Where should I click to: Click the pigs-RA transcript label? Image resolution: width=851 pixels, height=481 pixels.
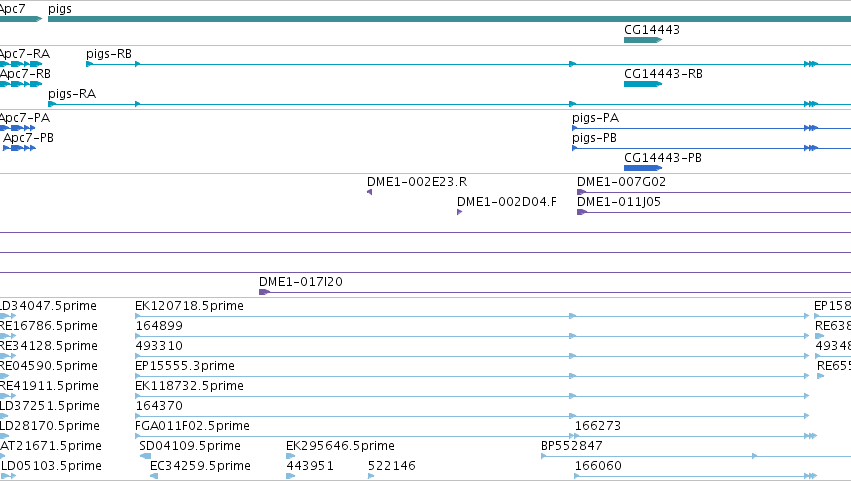(72, 94)
